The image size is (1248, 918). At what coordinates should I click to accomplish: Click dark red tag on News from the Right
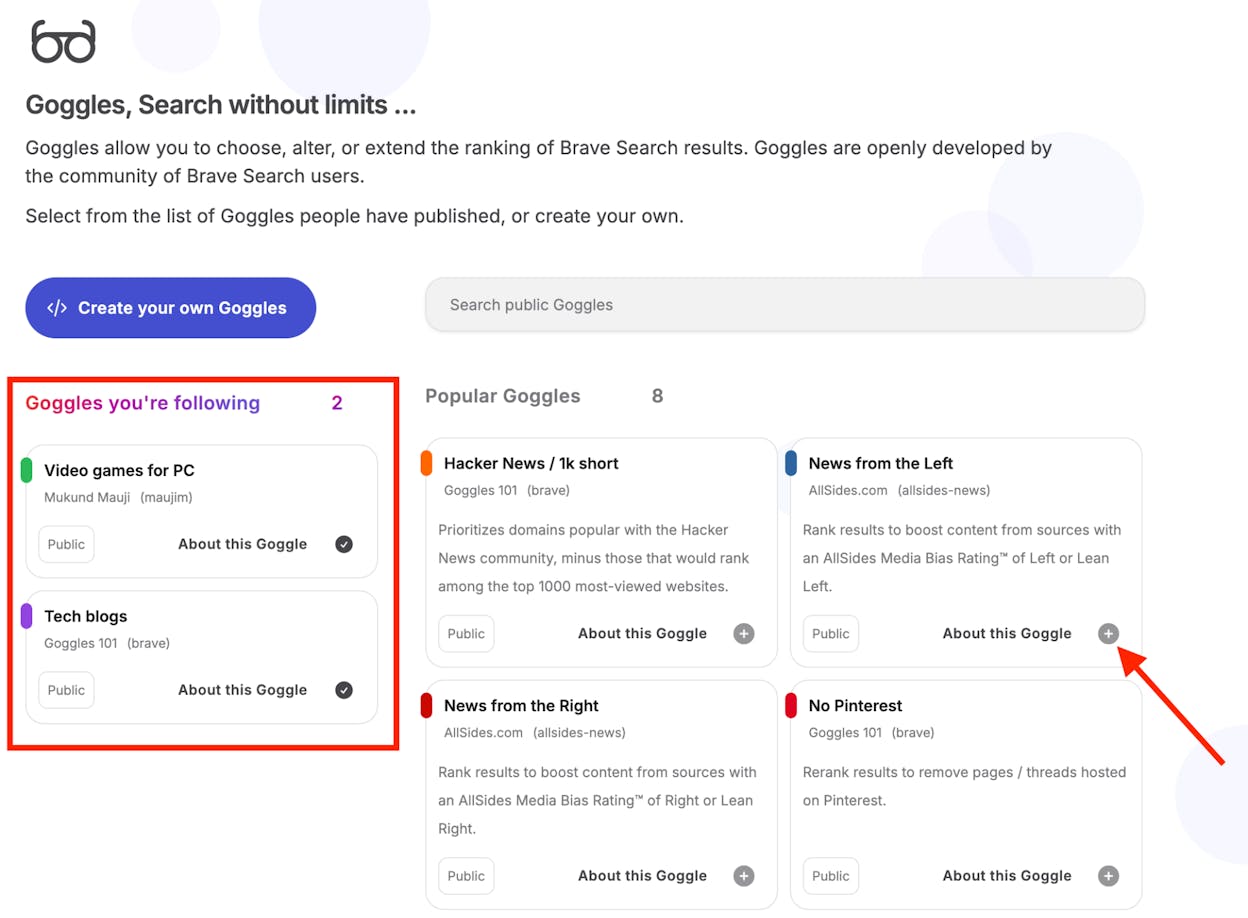427,706
